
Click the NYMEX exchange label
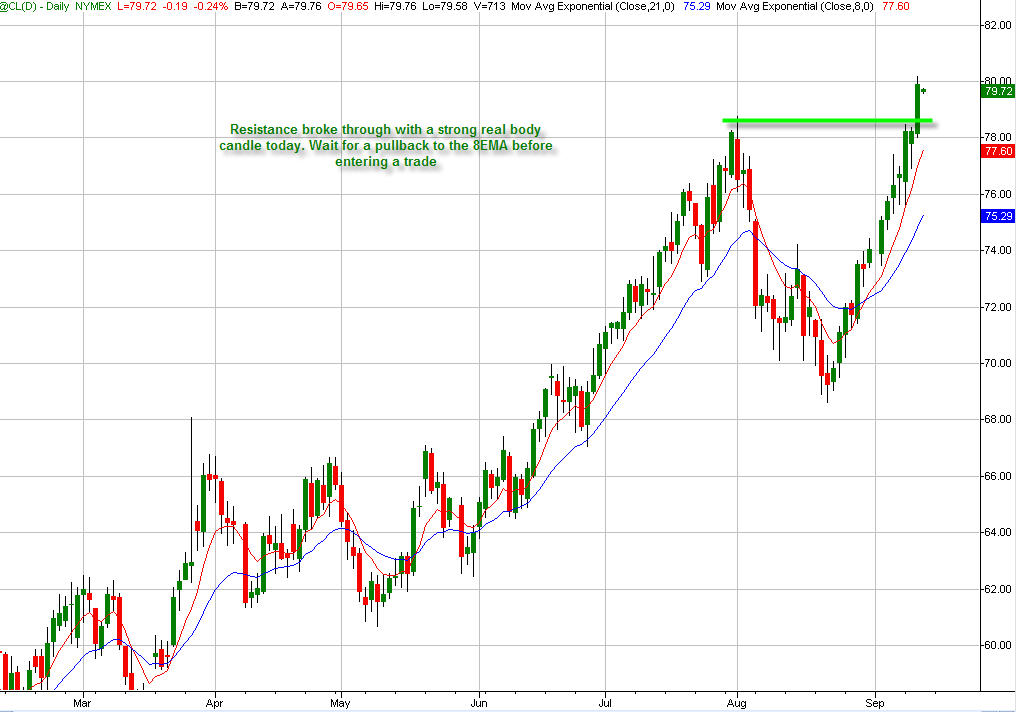[92, 6]
